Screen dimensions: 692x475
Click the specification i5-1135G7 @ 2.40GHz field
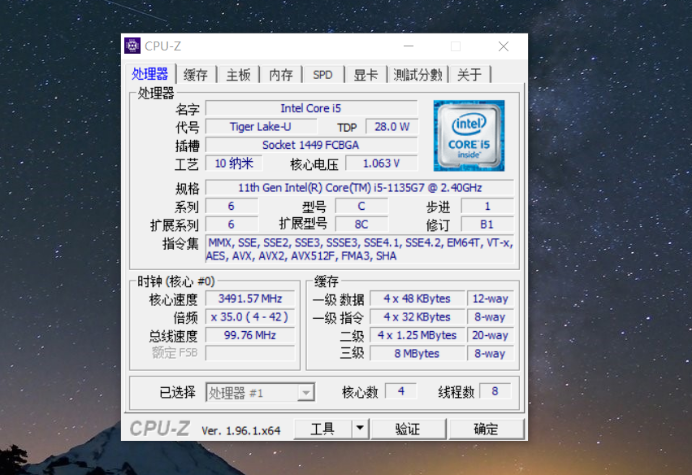(x=360, y=188)
